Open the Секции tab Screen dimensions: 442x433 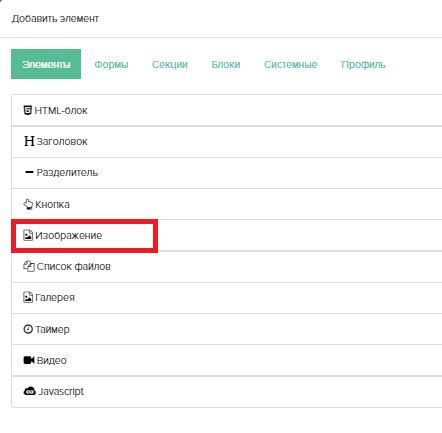tap(170, 64)
